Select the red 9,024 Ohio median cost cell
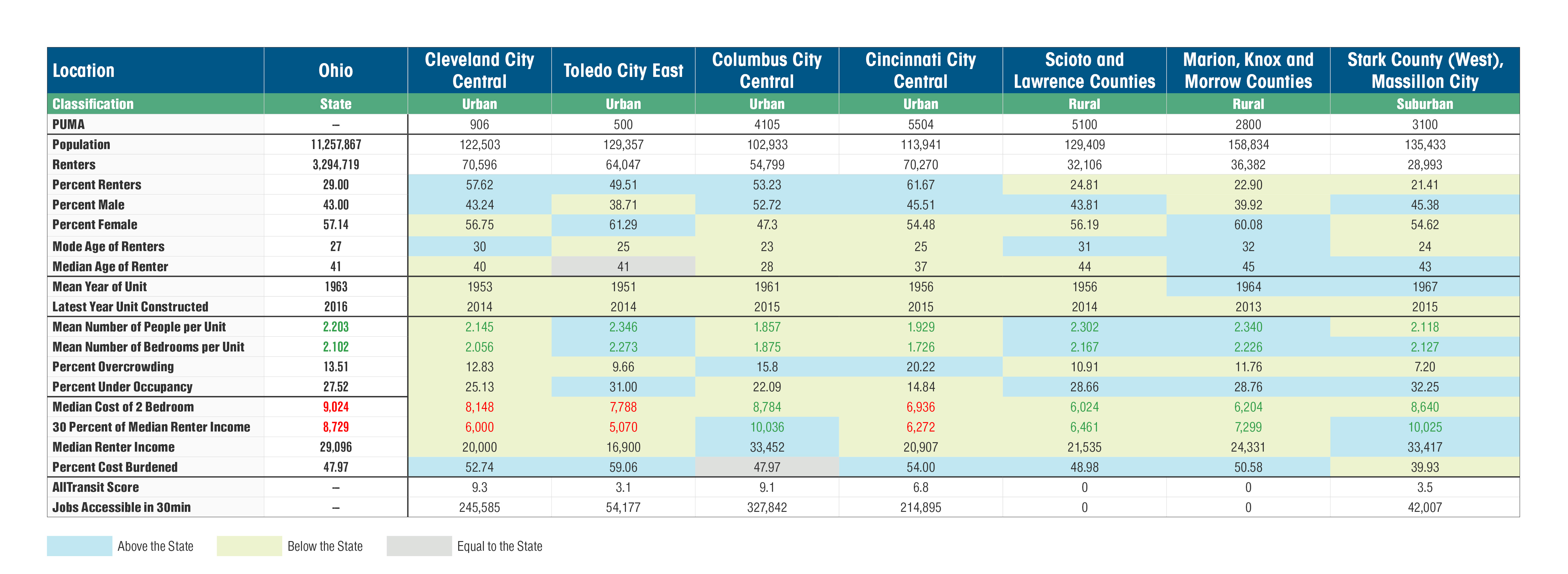This screenshot has height=574, width=1568. tap(335, 407)
